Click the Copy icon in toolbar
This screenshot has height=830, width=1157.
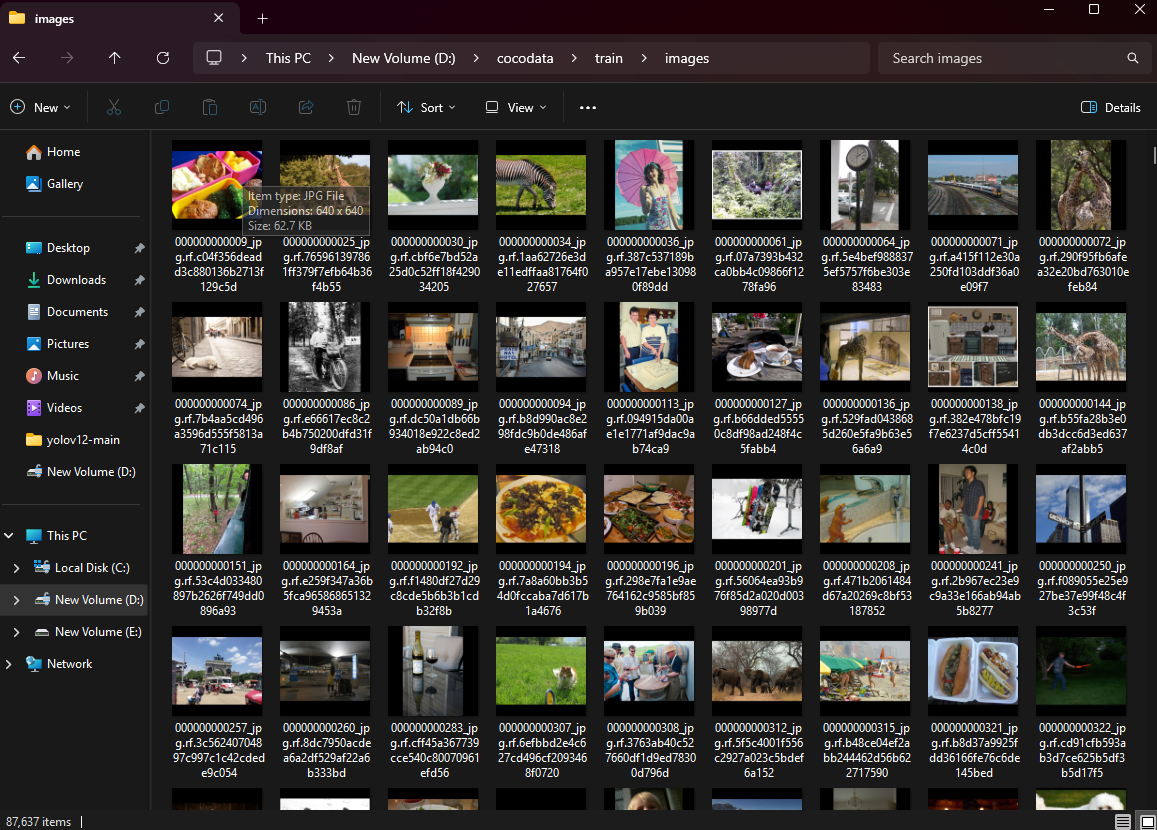click(x=162, y=107)
